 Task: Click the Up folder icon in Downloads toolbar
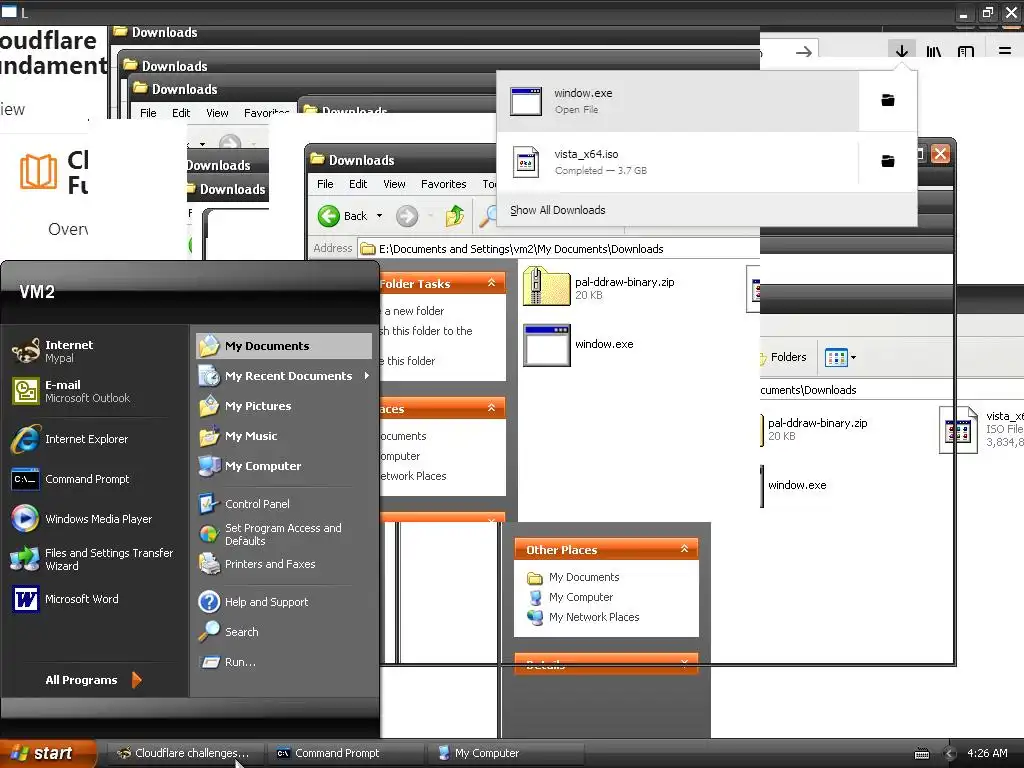click(455, 216)
